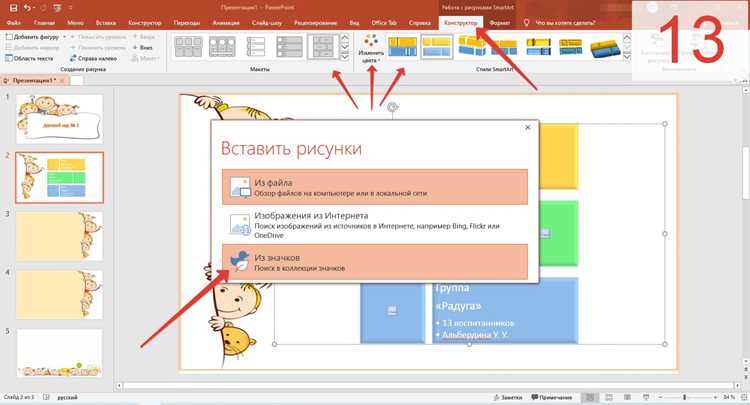750x405 pixels.
Task: Undo the last action
Action: point(27,8)
